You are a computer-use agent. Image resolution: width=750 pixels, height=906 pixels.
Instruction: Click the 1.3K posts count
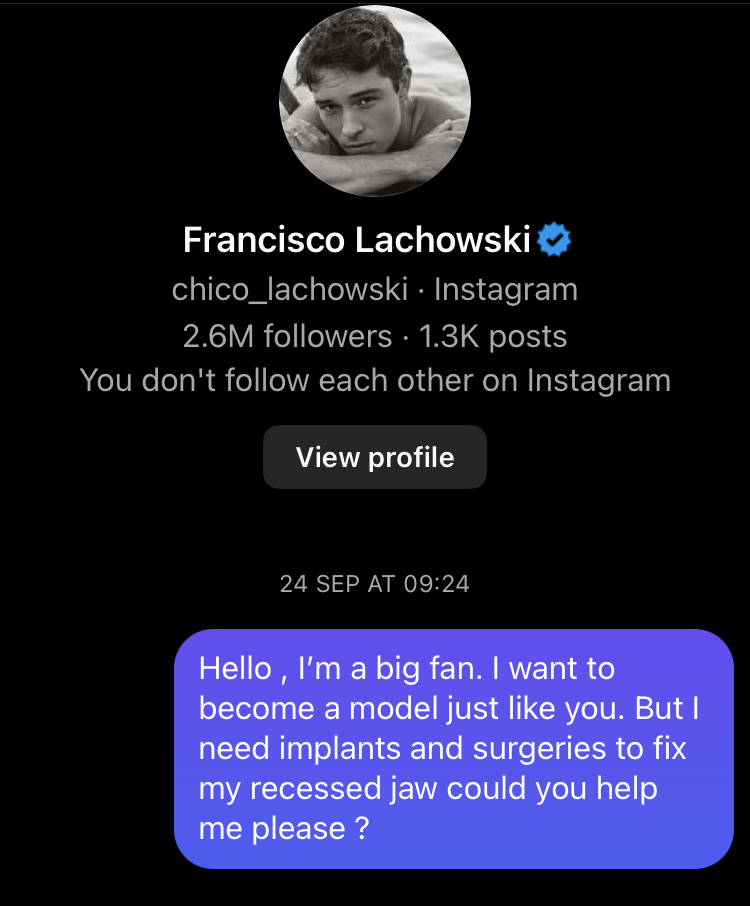493,336
